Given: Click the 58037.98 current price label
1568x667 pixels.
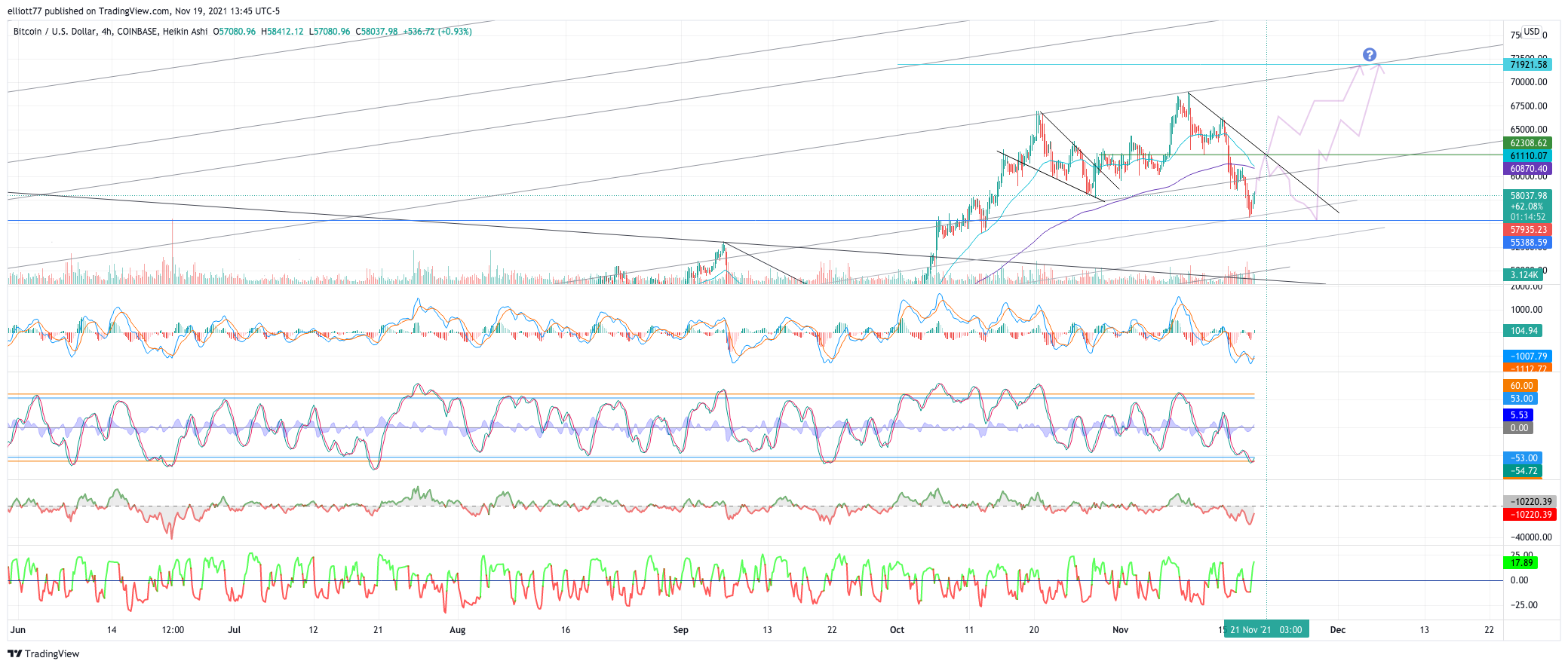Looking at the screenshot, I should (1528, 196).
